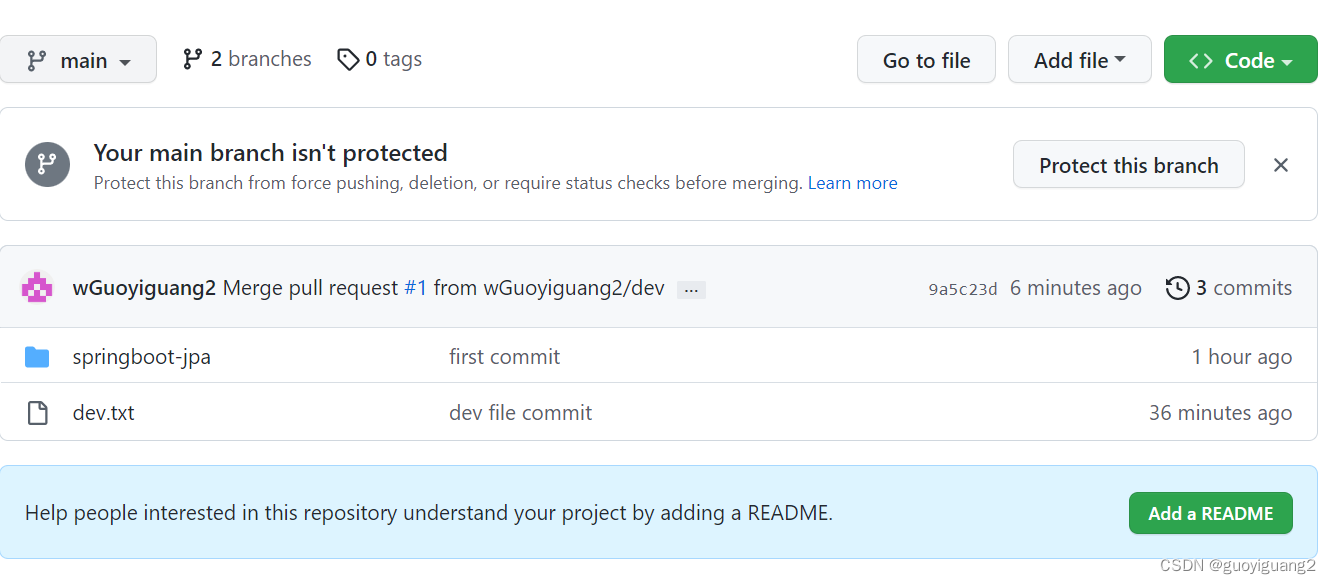Viewport: 1331px width, 584px height.
Task: Click the code brackets icon on Code button
Action: 1200,60
